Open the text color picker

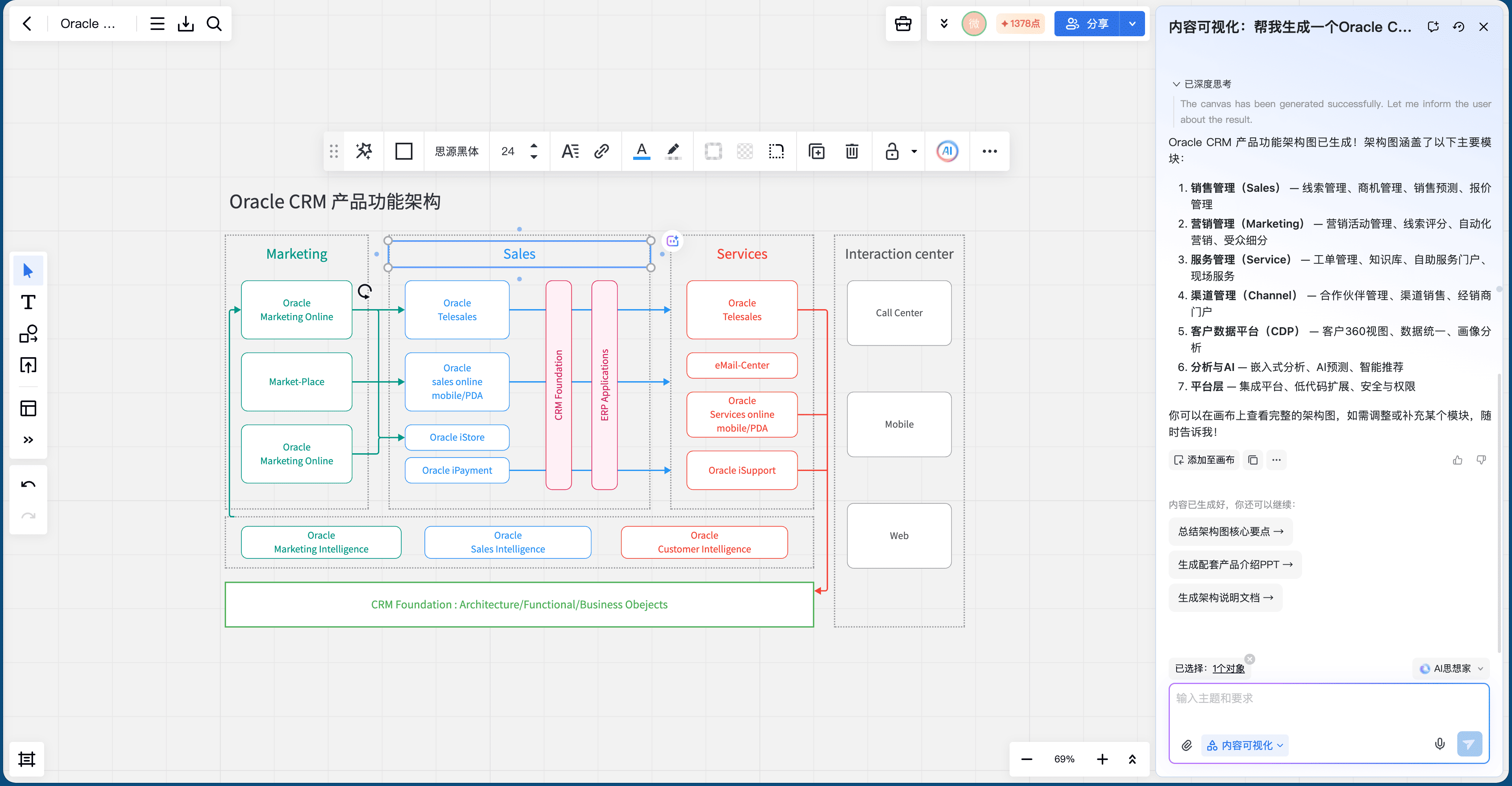(x=641, y=152)
